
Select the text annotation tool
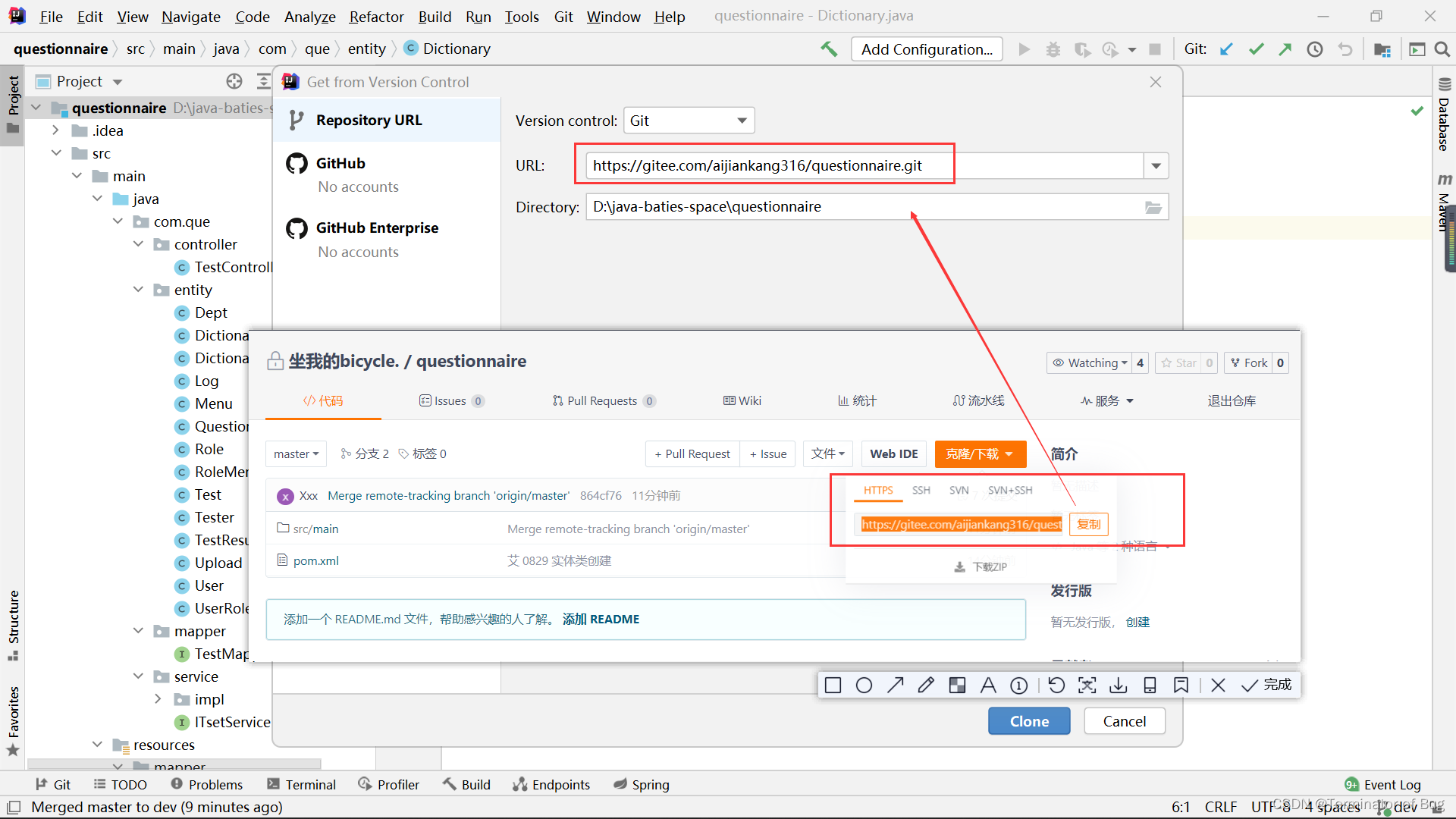[x=988, y=686]
